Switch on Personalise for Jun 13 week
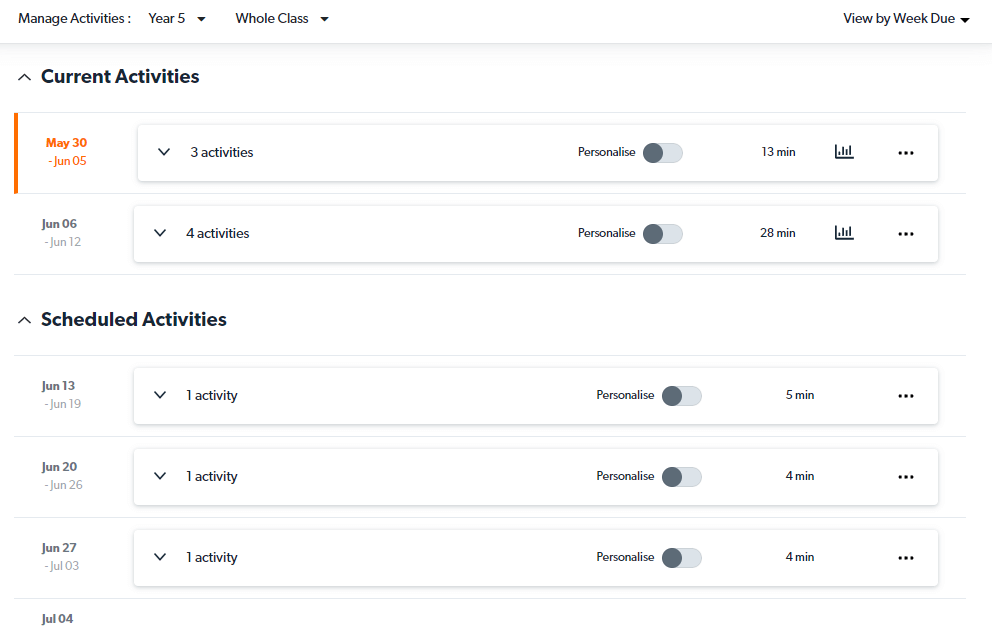 pos(681,396)
